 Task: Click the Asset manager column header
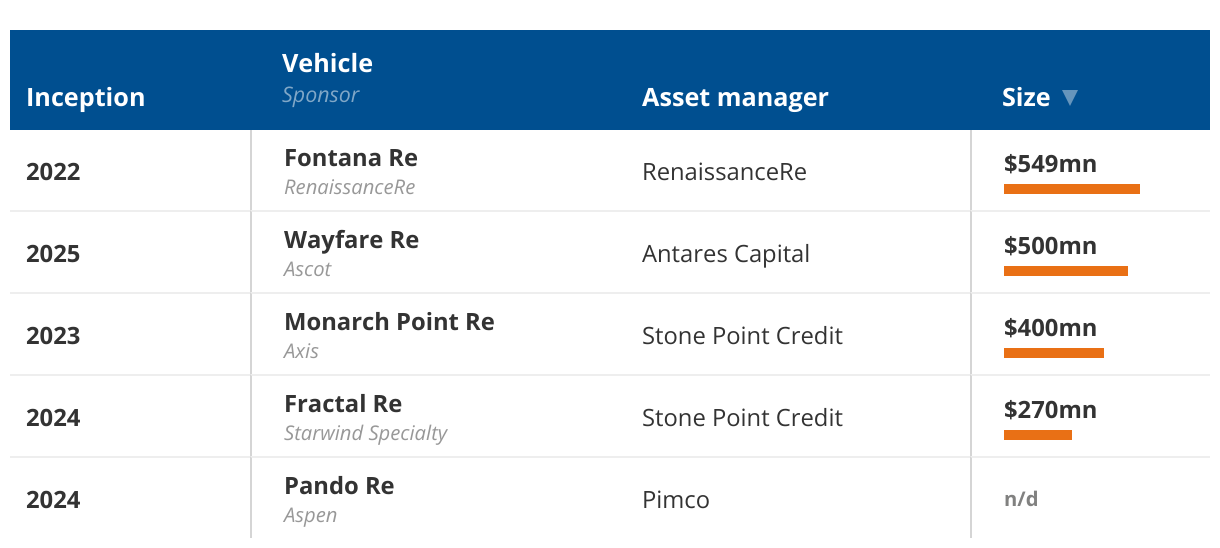(x=735, y=97)
